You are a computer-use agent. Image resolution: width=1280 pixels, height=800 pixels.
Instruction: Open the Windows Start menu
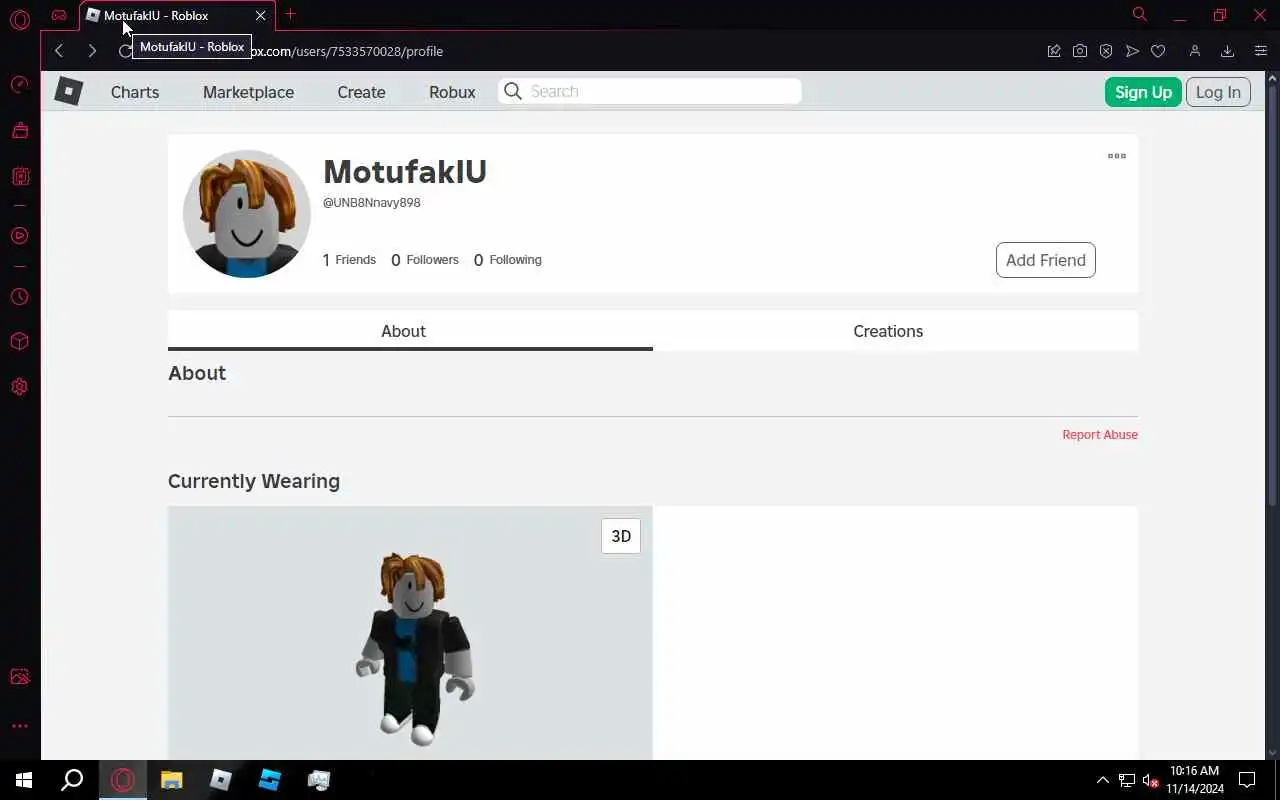click(x=24, y=780)
